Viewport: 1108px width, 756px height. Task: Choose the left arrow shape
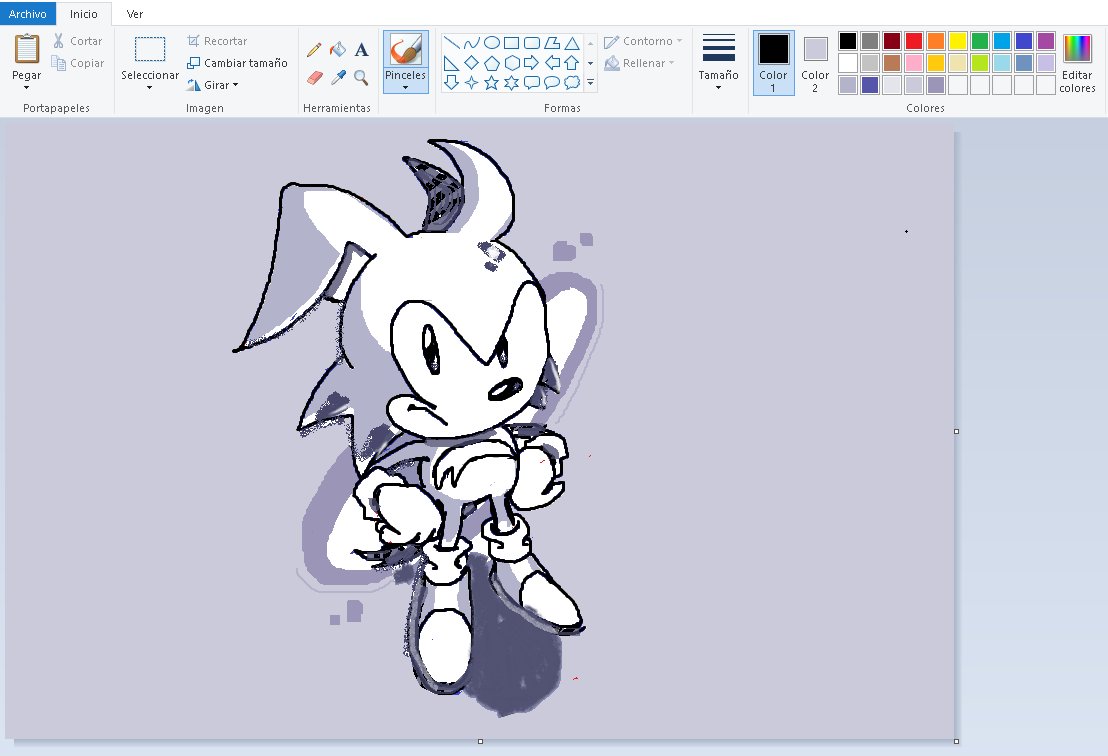coord(552,63)
